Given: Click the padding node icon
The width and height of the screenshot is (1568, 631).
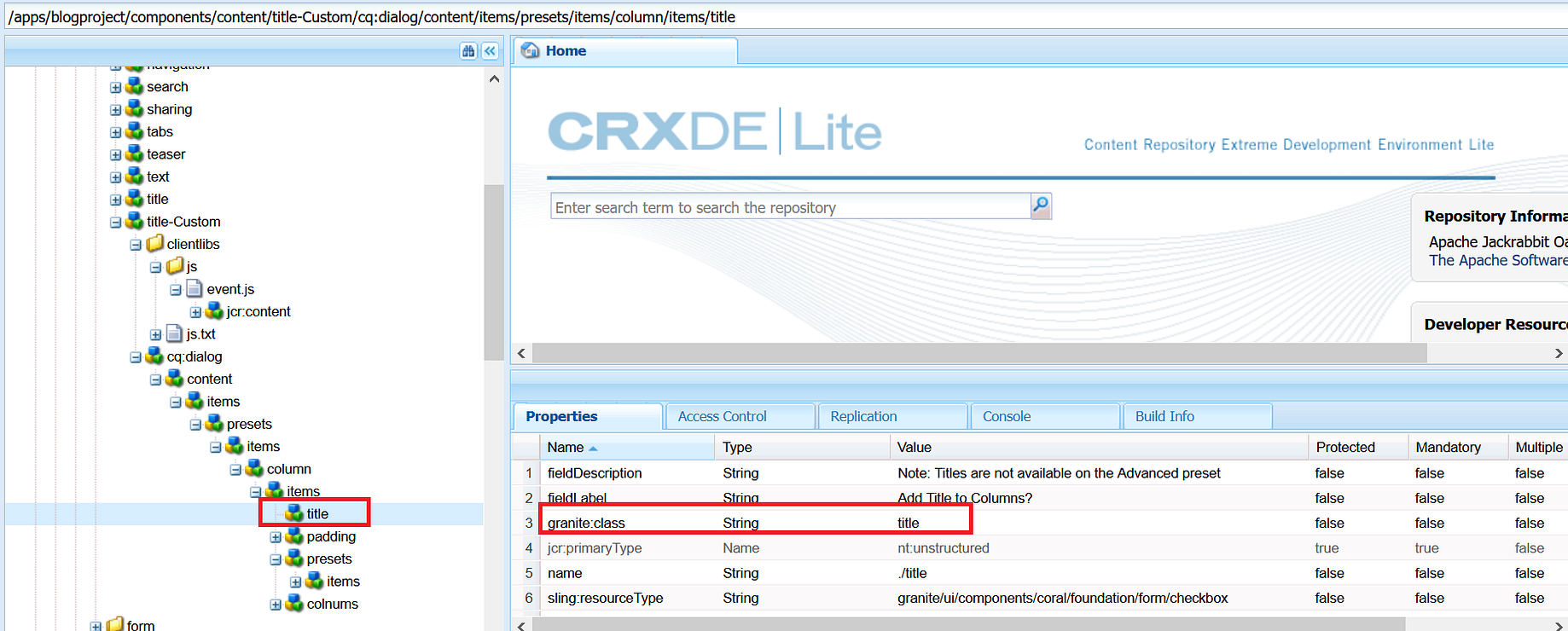Looking at the screenshot, I should coord(294,535).
